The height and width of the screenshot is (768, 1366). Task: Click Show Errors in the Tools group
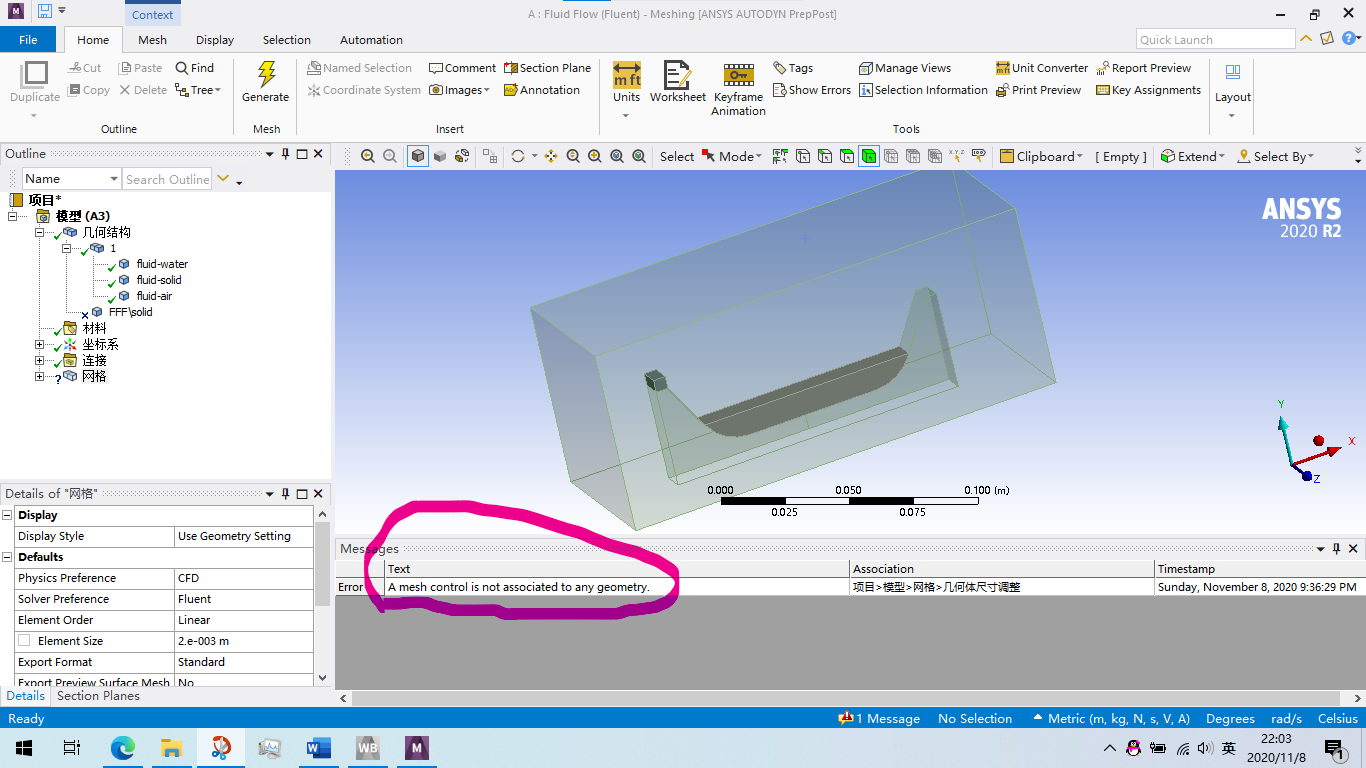click(811, 90)
